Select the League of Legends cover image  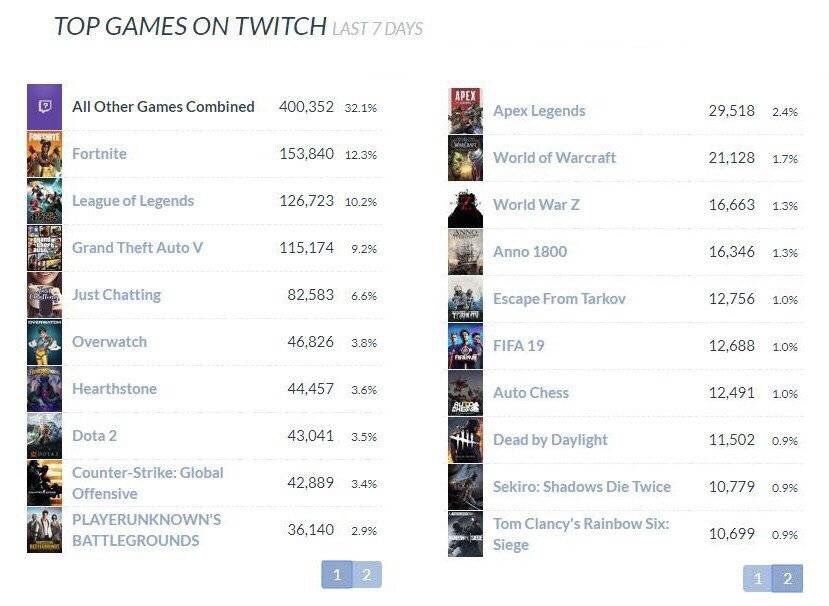click(44, 201)
